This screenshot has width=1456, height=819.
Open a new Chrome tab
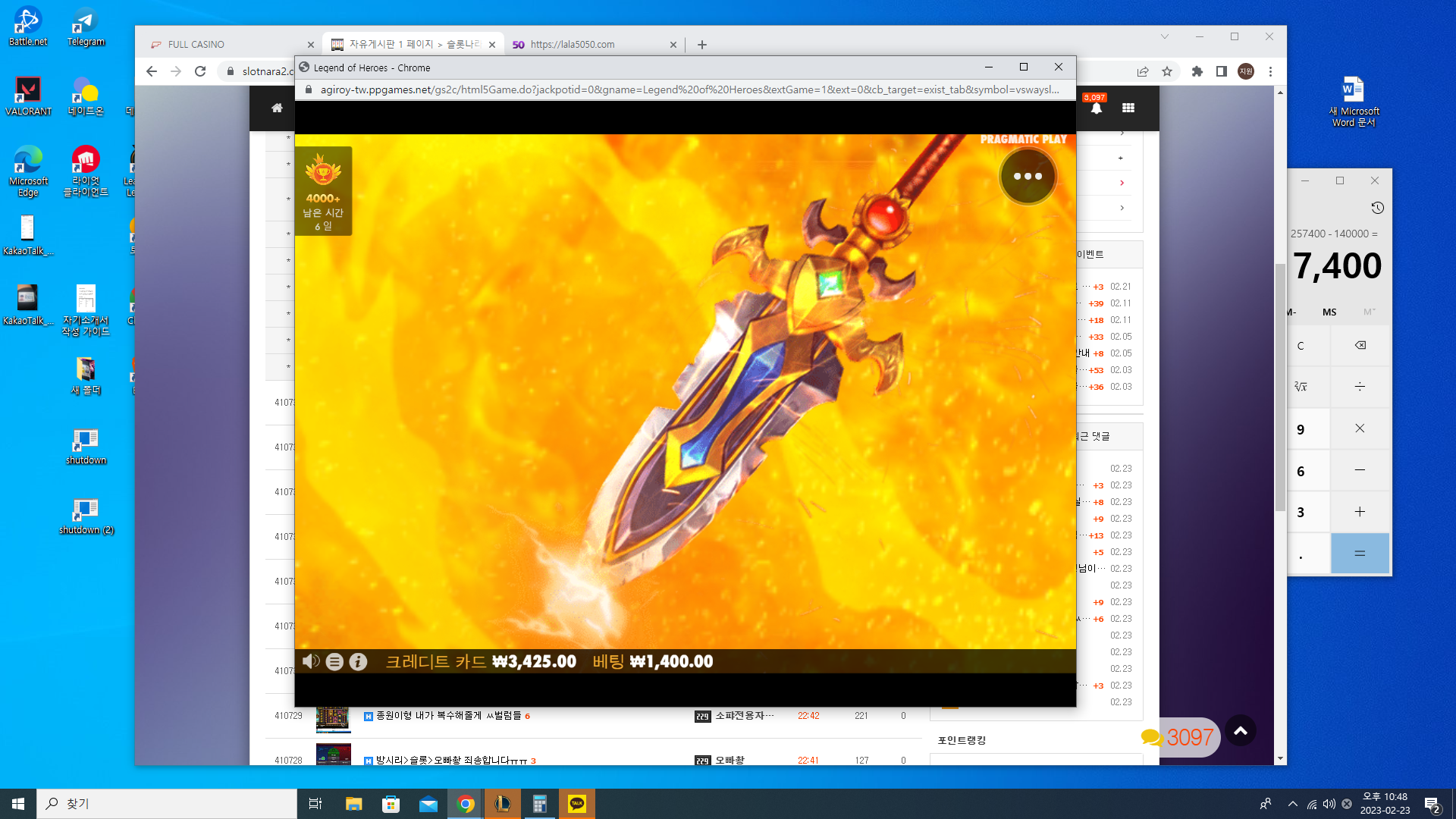pyautogui.click(x=702, y=45)
